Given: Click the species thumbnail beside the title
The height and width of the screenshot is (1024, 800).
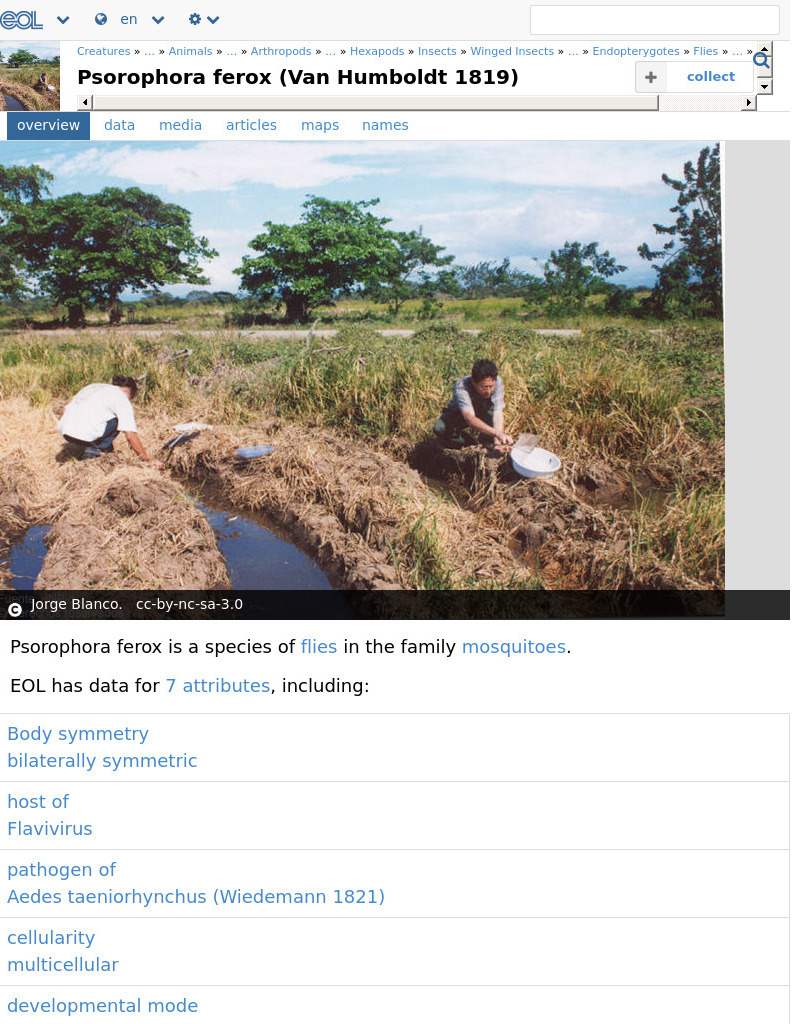Looking at the screenshot, I should pos(30,76).
